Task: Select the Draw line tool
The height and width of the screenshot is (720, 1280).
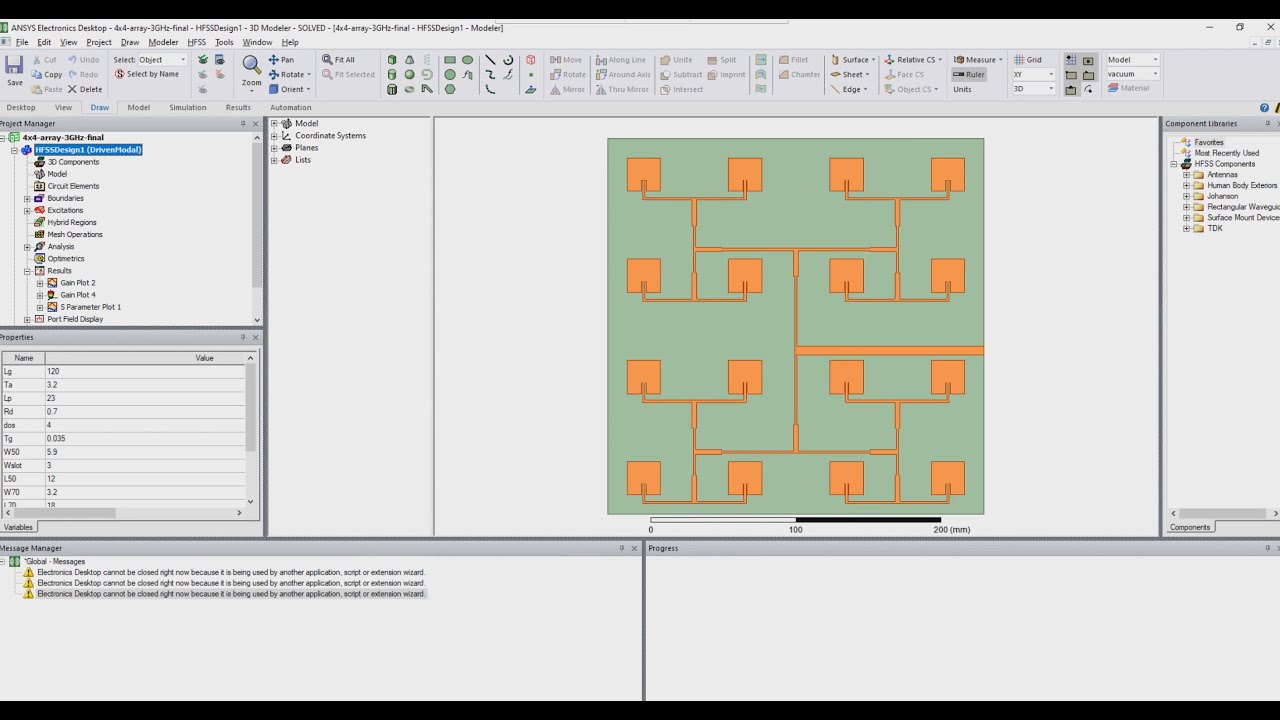Action: pos(490,60)
